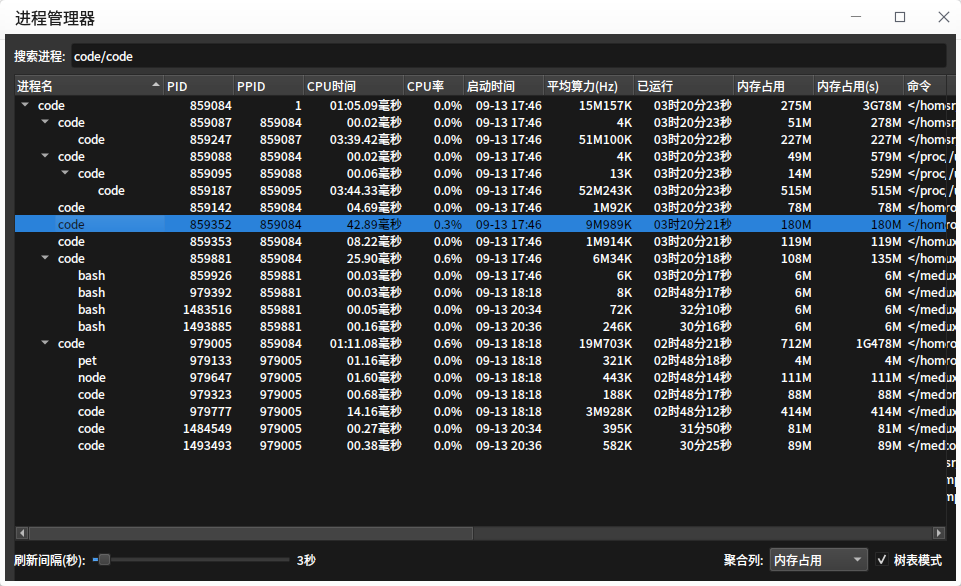Select the pet process row 979133
Screen dimensions: 961x586
coord(480,360)
